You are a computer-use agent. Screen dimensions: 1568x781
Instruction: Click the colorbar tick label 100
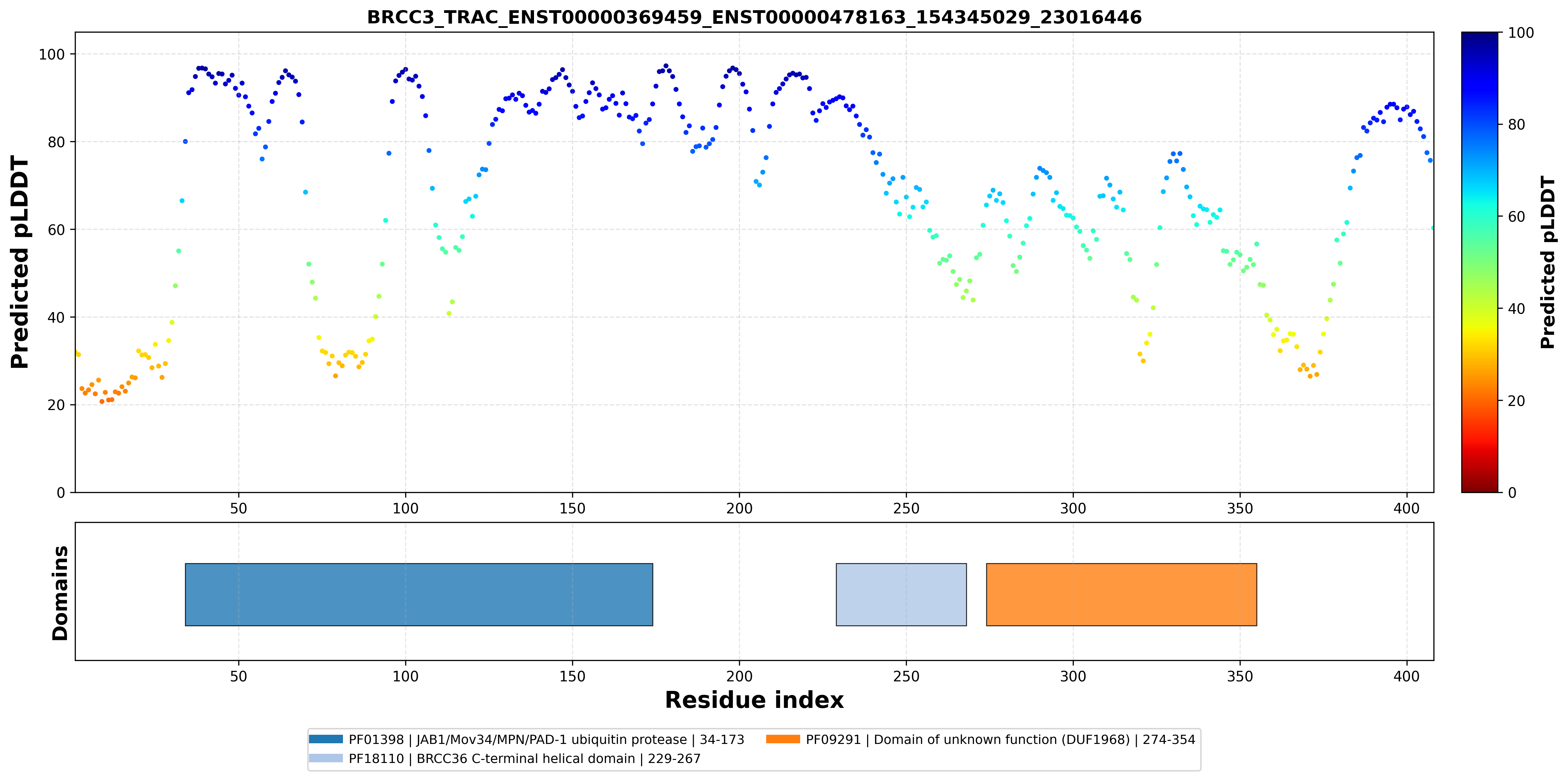click(x=1520, y=33)
